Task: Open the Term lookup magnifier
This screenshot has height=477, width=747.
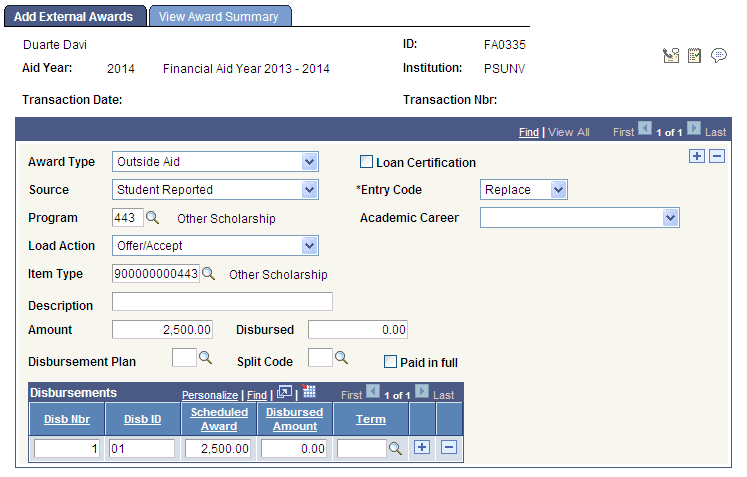Action: click(x=395, y=448)
